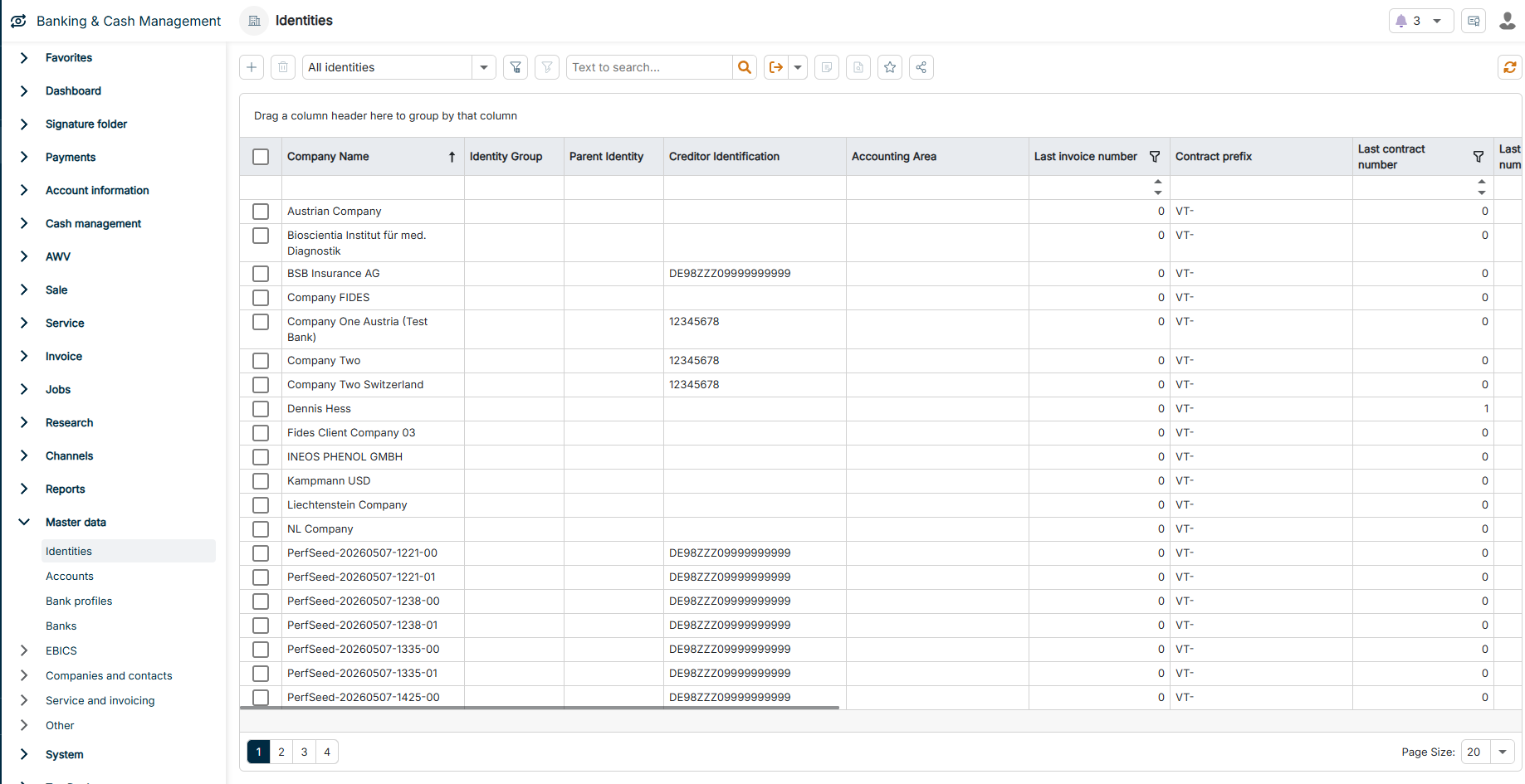Check the BSB Insurance AG row checkbox
The width and height of the screenshot is (1525, 784).
(x=261, y=274)
